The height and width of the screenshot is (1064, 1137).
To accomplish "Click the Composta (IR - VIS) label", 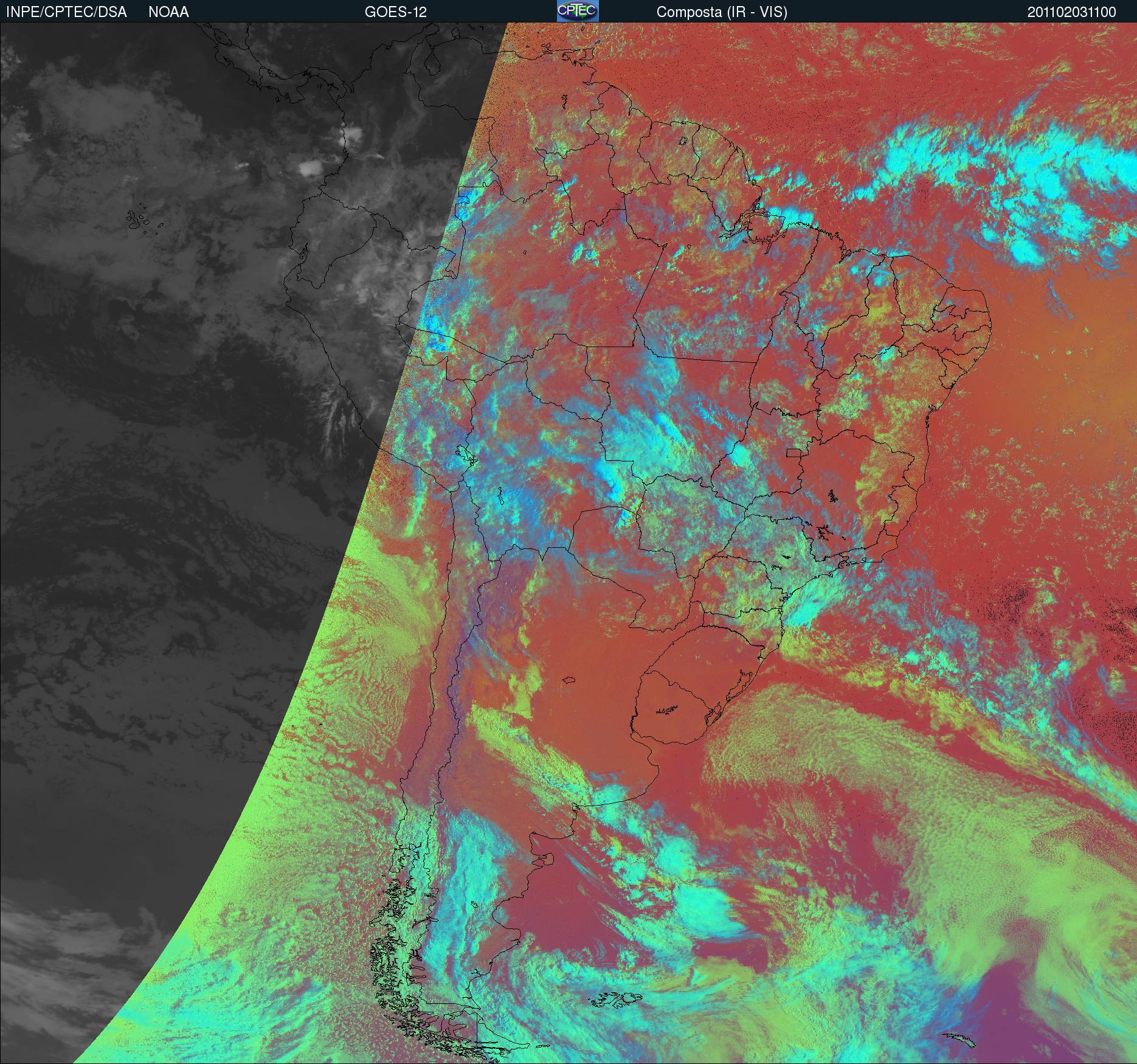I will pos(722,12).
